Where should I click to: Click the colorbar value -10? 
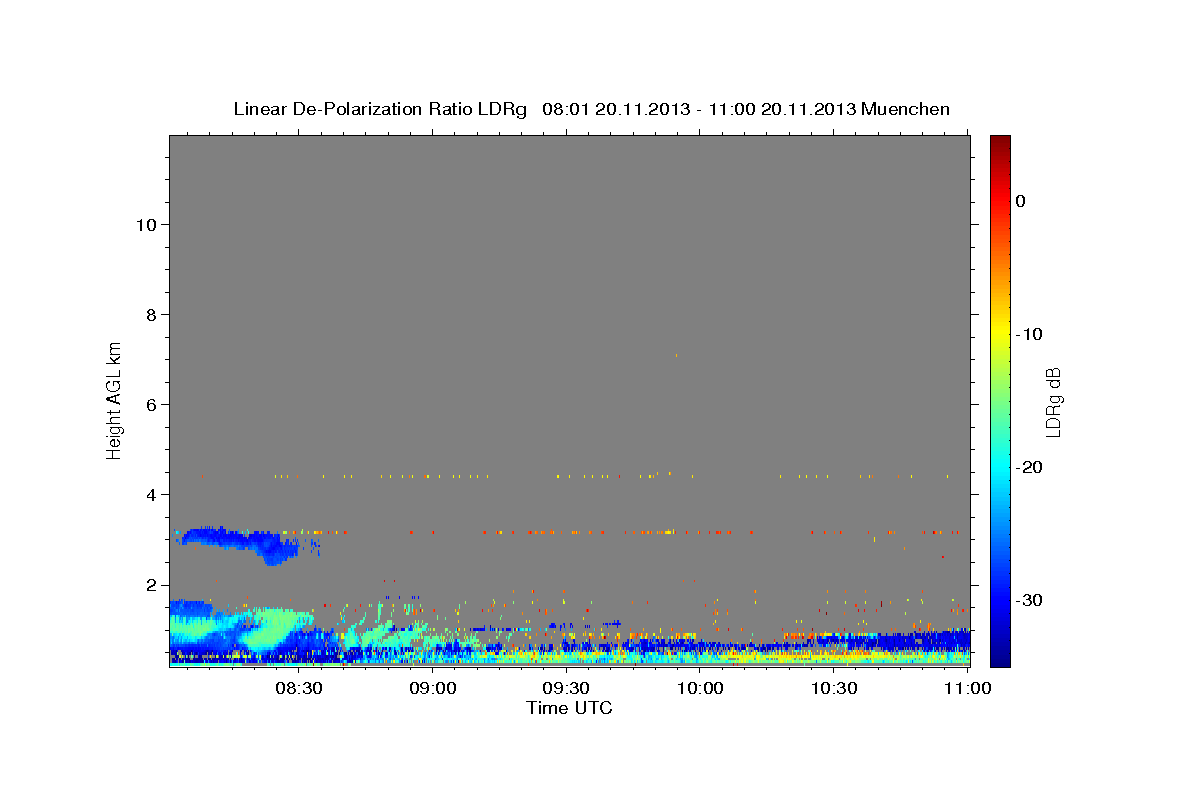click(1028, 334)
